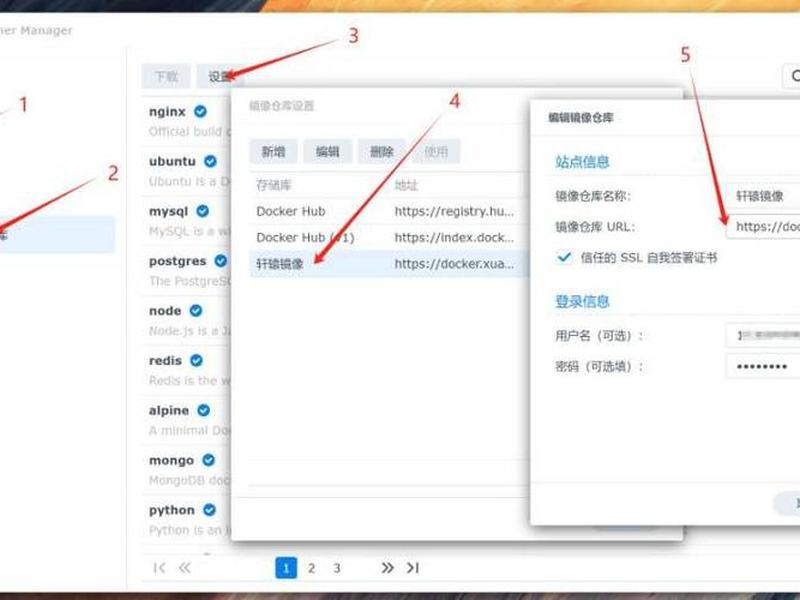Select the mysql image entry
This screenshot has width=800, height=600.
pyautogui.click(x=187, y=221)
